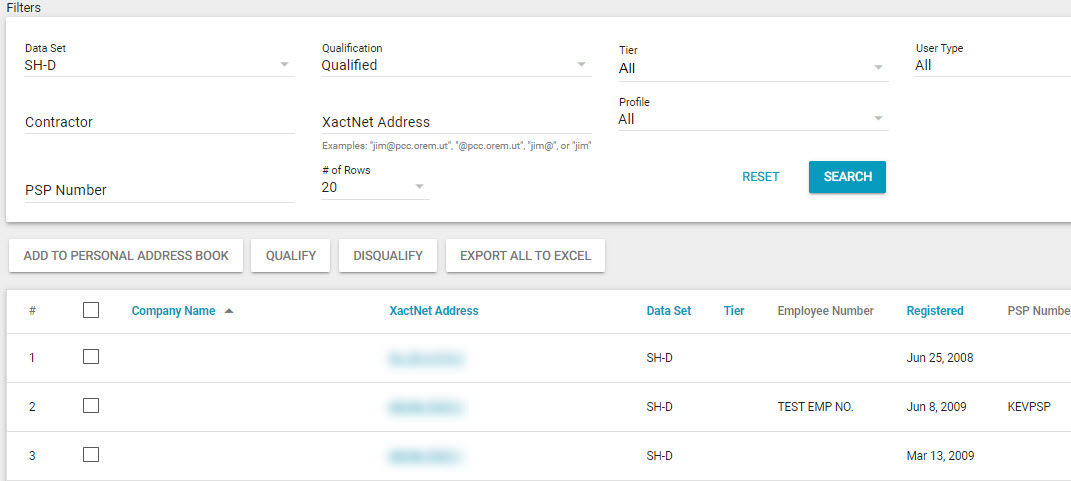Open the User Type dropdown
Screen dimensions: 1071x481
[990, 66]
